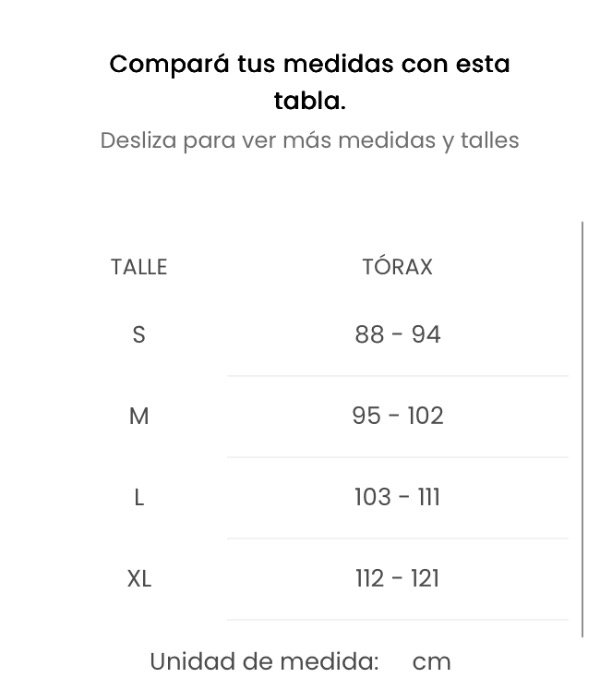The image size is (600, 677).
Task: Click the cm unit of measure value
Action: point(431,662)
